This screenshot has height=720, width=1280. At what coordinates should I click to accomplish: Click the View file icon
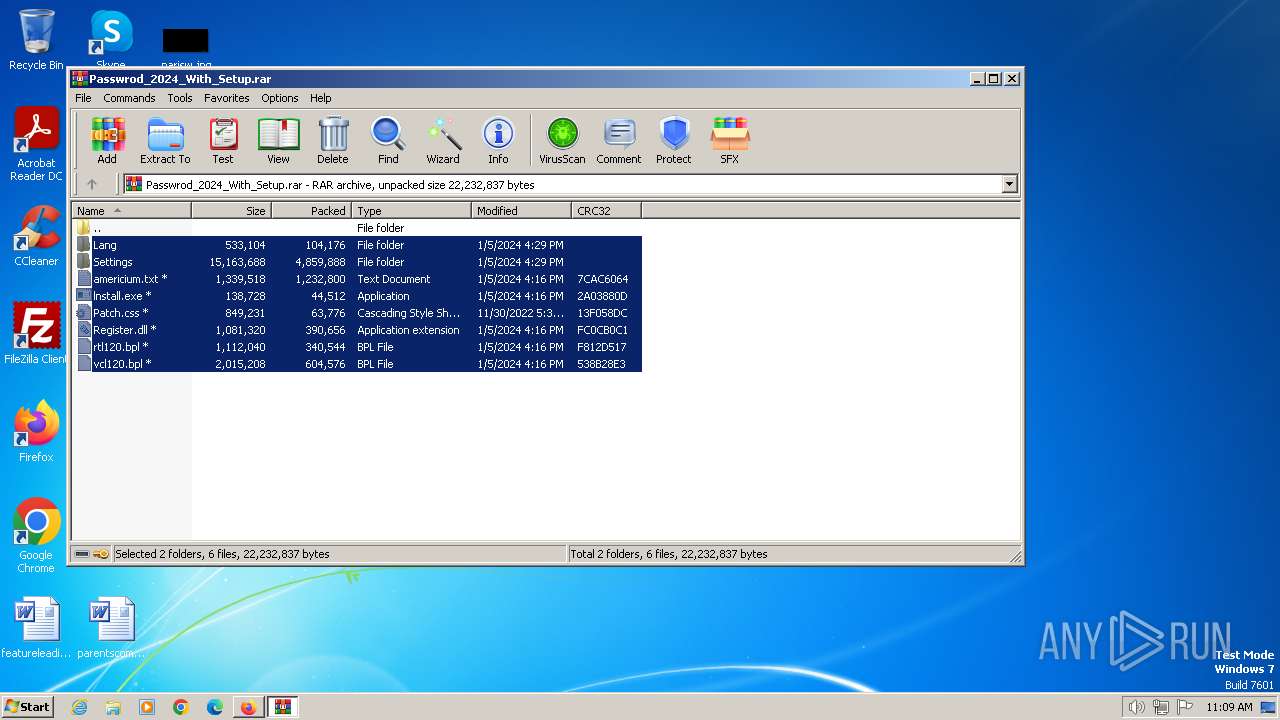tap(278, 140)
